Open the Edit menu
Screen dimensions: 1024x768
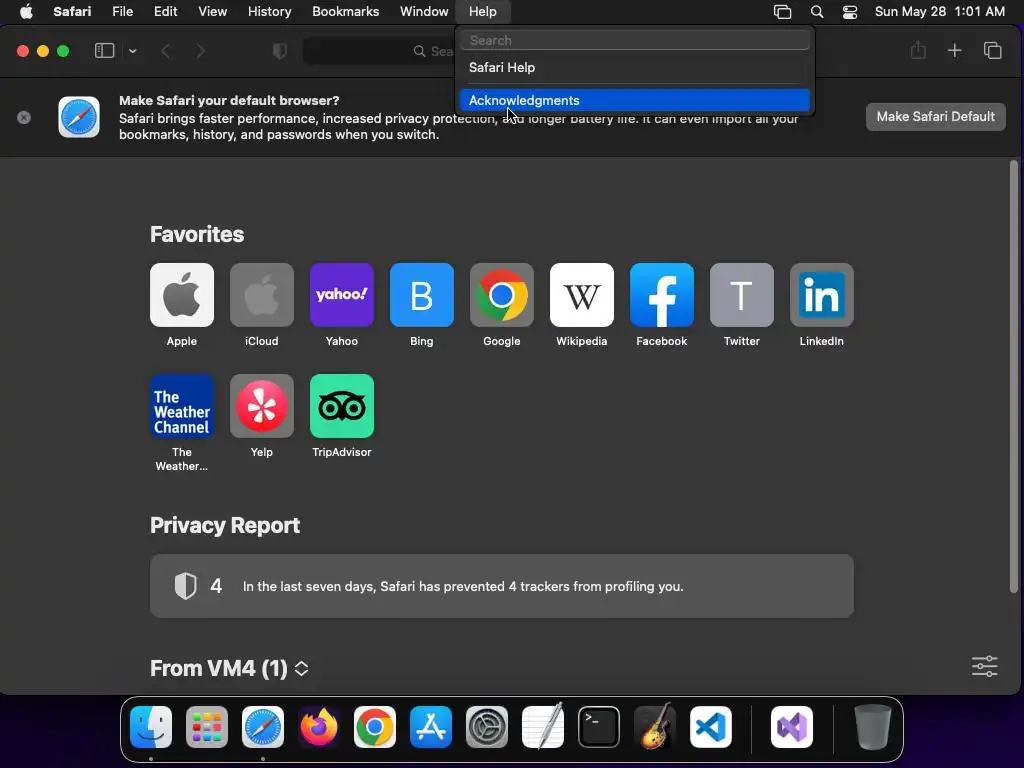tap(166, 12)
